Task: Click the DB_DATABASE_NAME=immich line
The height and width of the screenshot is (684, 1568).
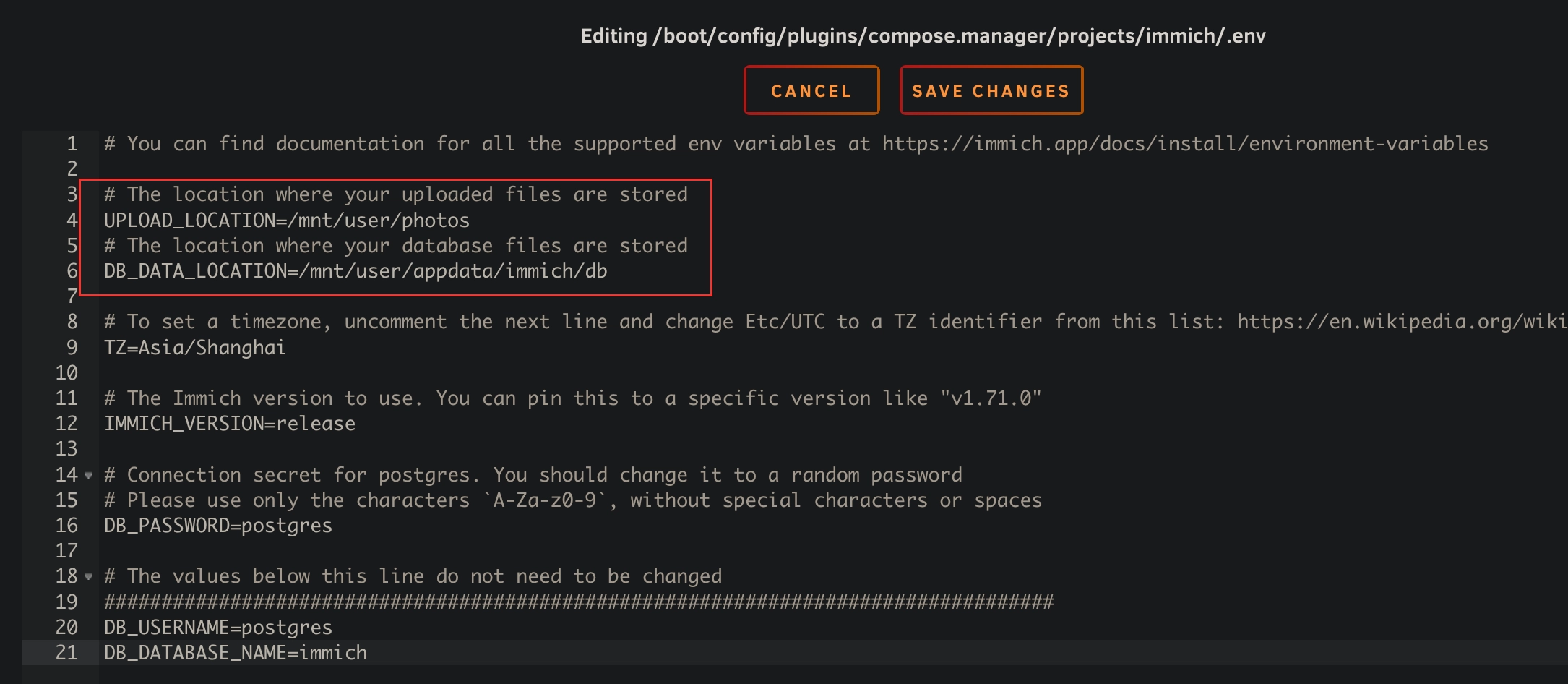Action: pyautogui.click(x=235, y=653)
